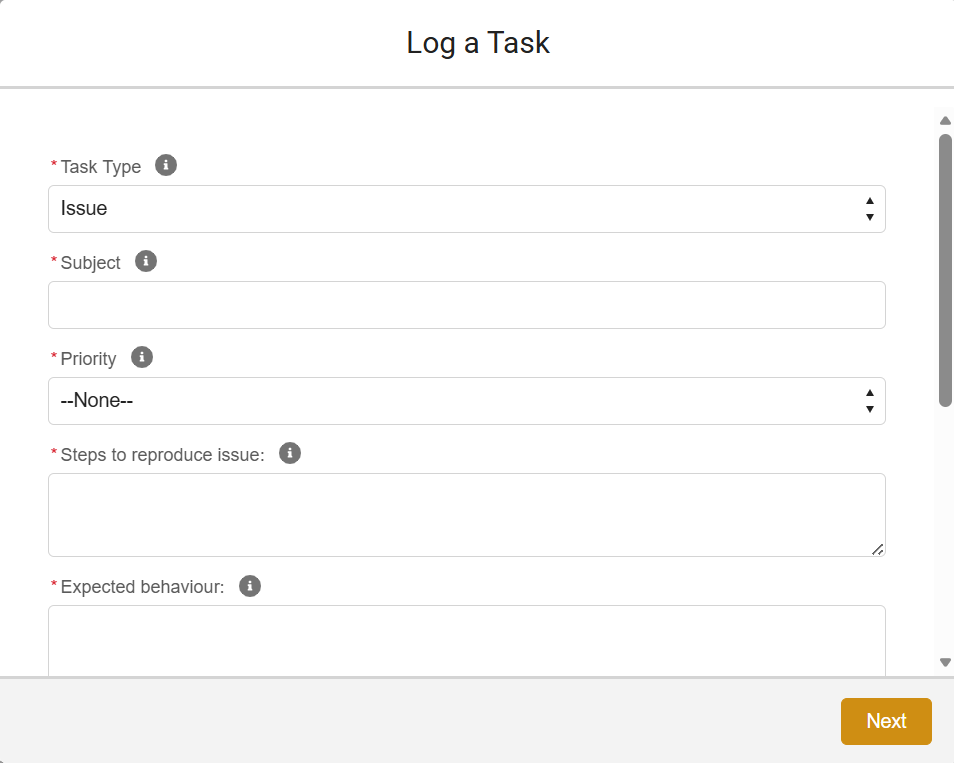954x763 pixels.
Task: Click the Steps to reproduce info icon
Action: coord(290,453)
